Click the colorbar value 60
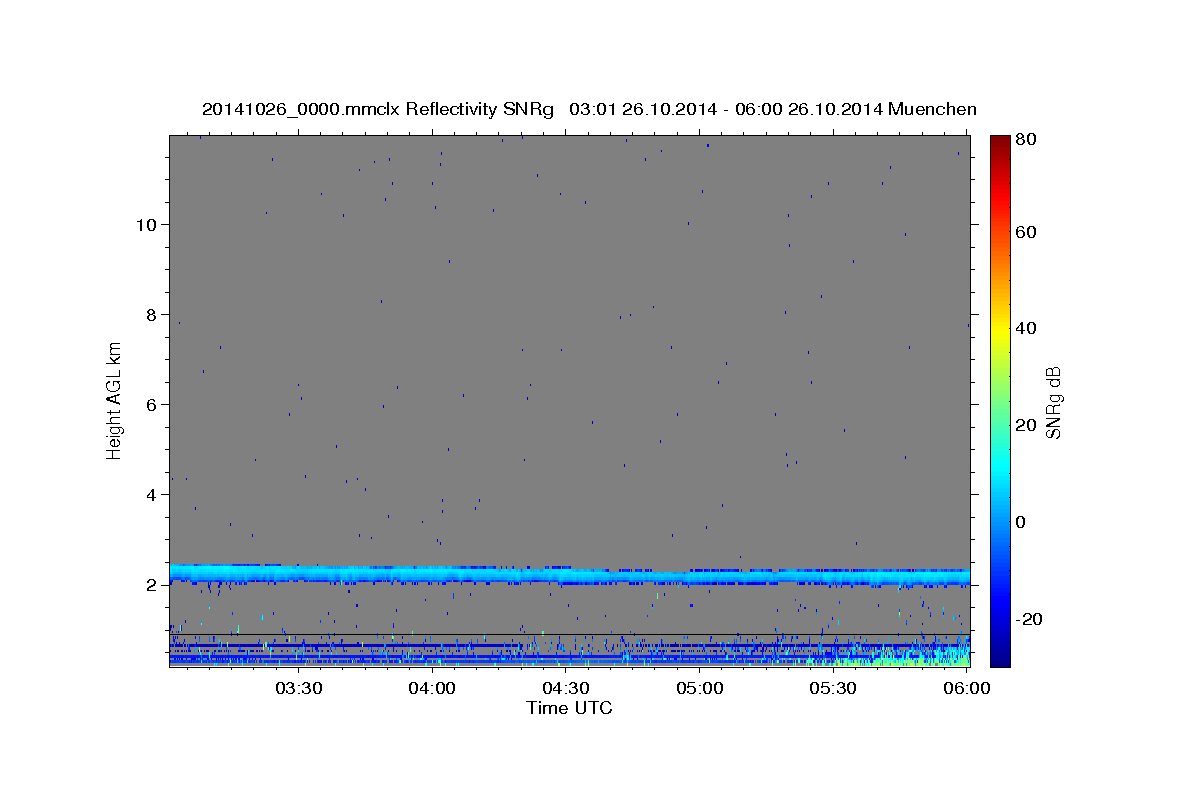Screen dimensions: 1200x800 (1024, 232)
